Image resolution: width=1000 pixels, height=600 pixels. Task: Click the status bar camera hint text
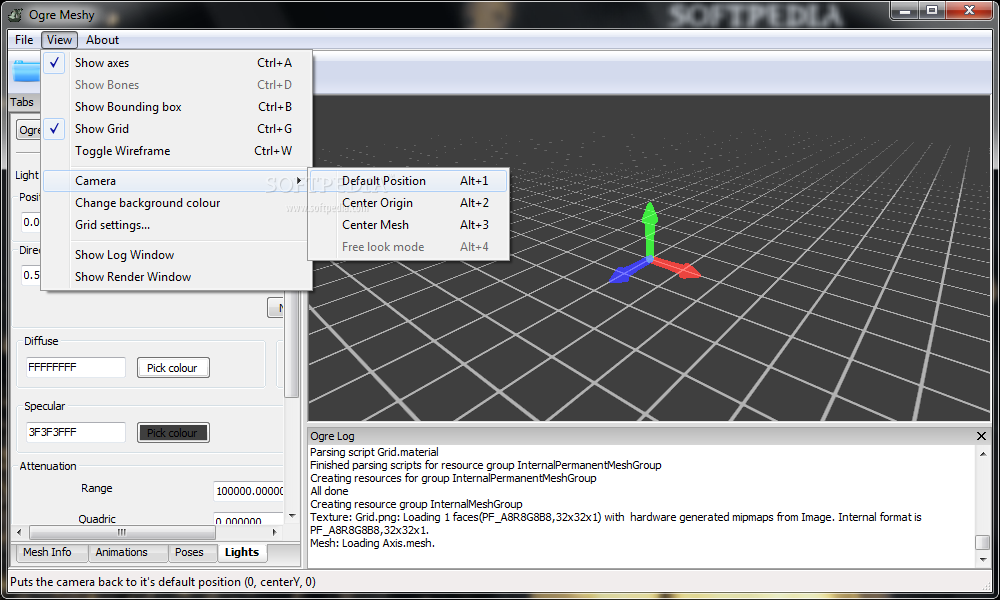point(163,582)
